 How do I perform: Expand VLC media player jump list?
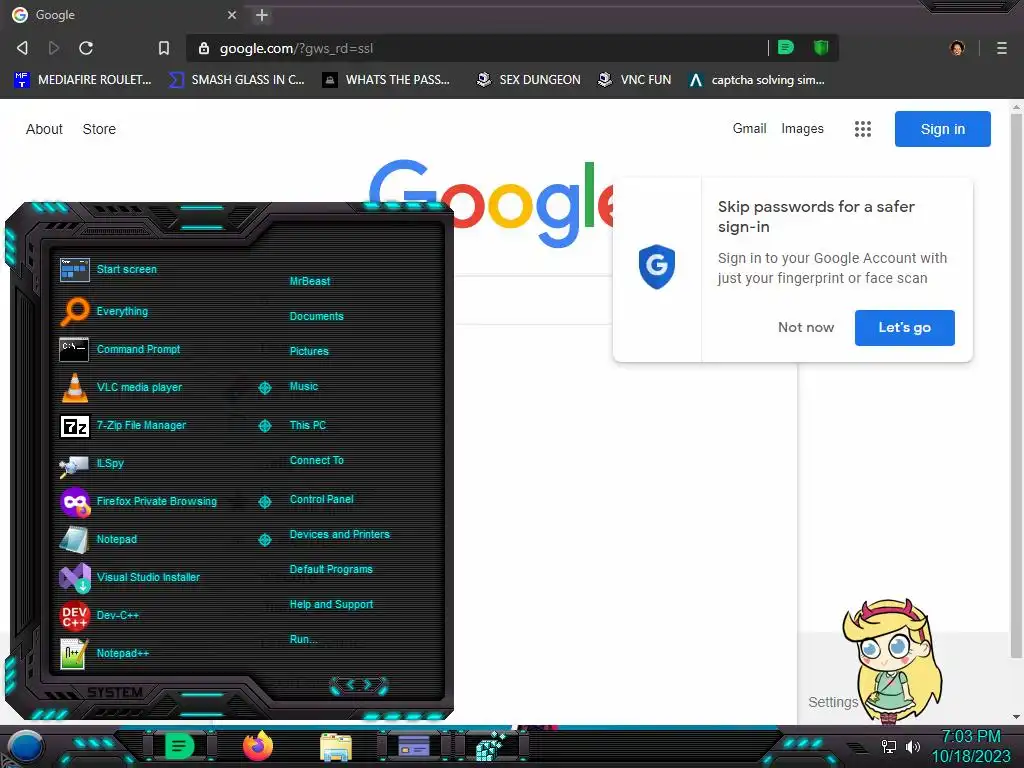coord(264,388)
